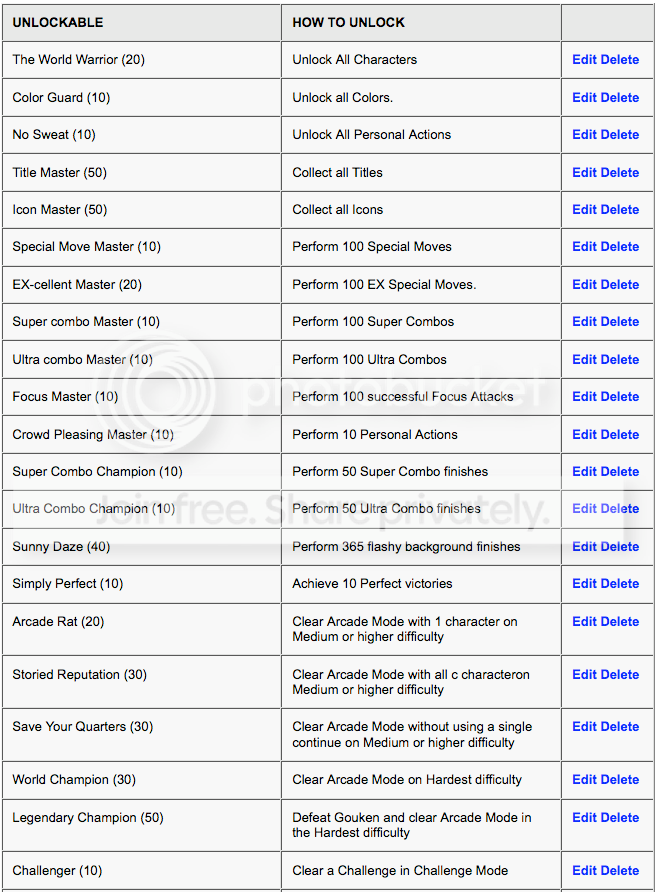Delete Crowd Pleasing Master row
The width and height of the screenshot is (655, 892).
point(620,435)
